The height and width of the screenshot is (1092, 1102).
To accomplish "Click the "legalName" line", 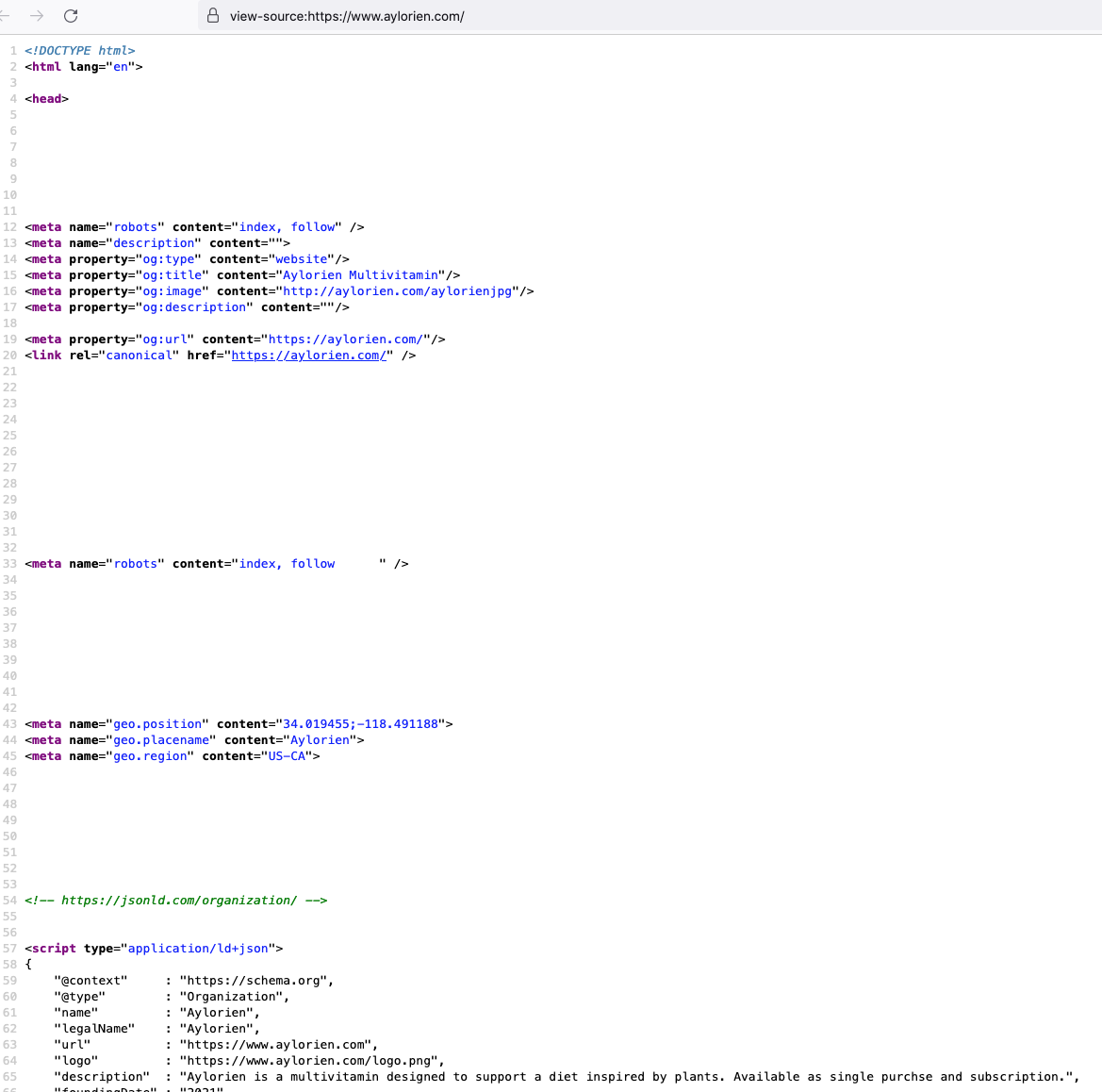I will [156, 1029].
